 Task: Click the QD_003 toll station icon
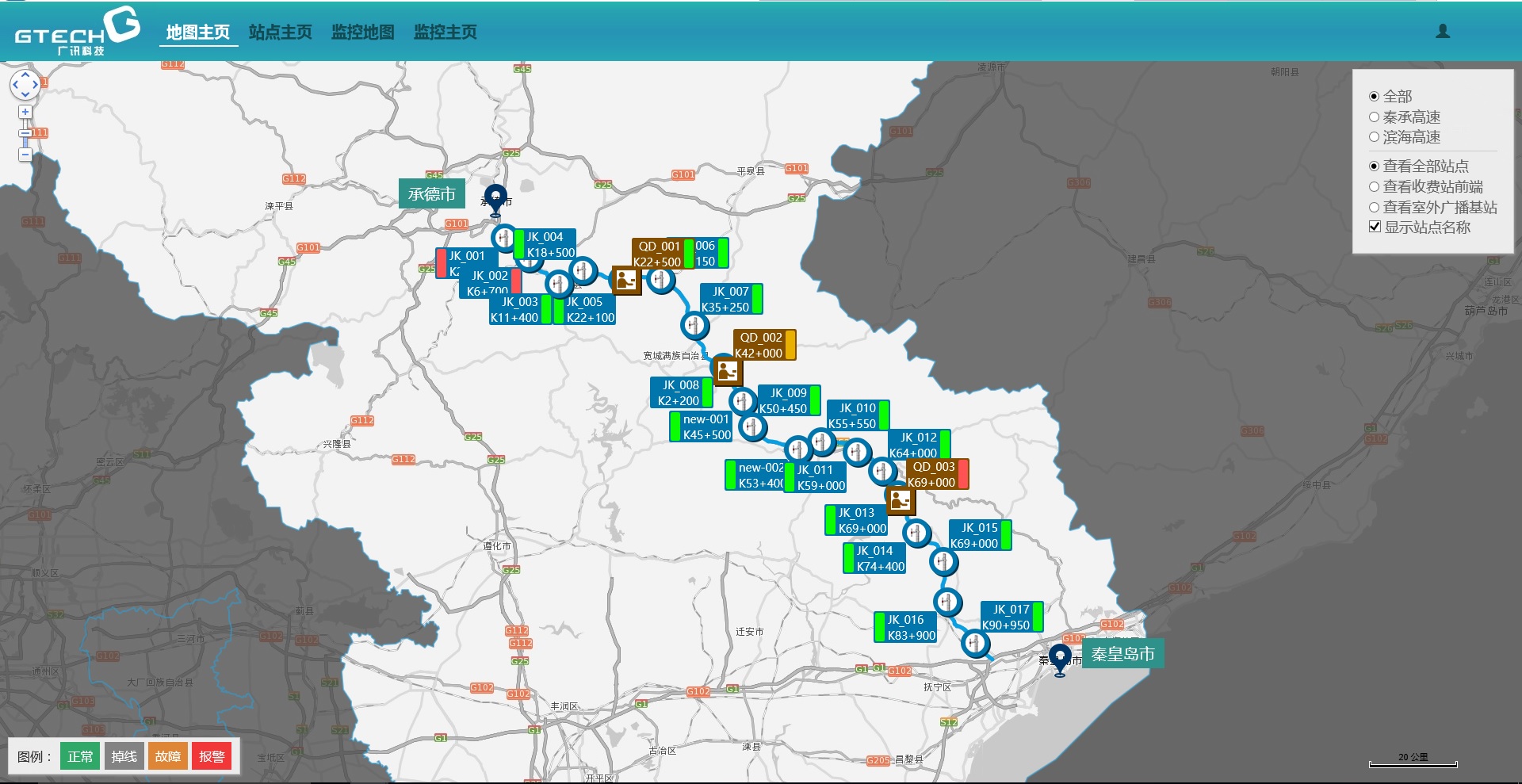coord(900,500)
